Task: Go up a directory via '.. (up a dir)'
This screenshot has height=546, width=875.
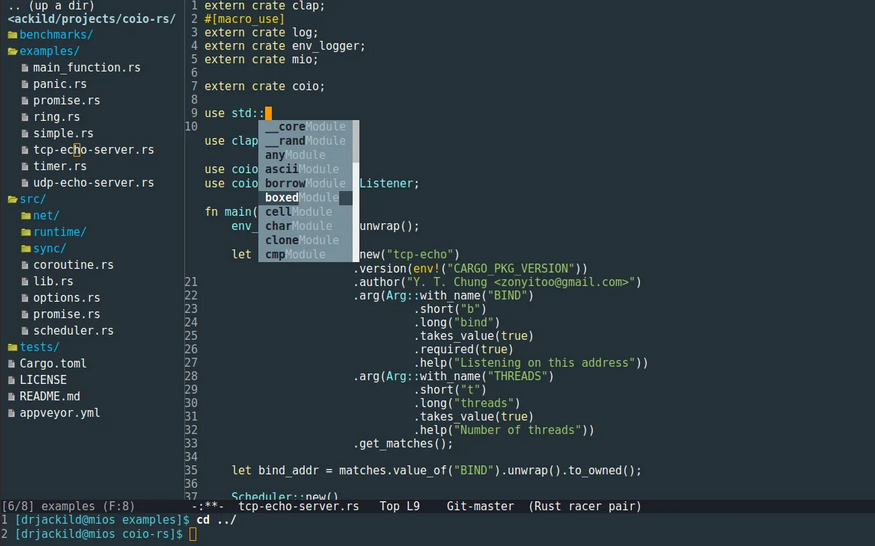Action: coord(51,6)
